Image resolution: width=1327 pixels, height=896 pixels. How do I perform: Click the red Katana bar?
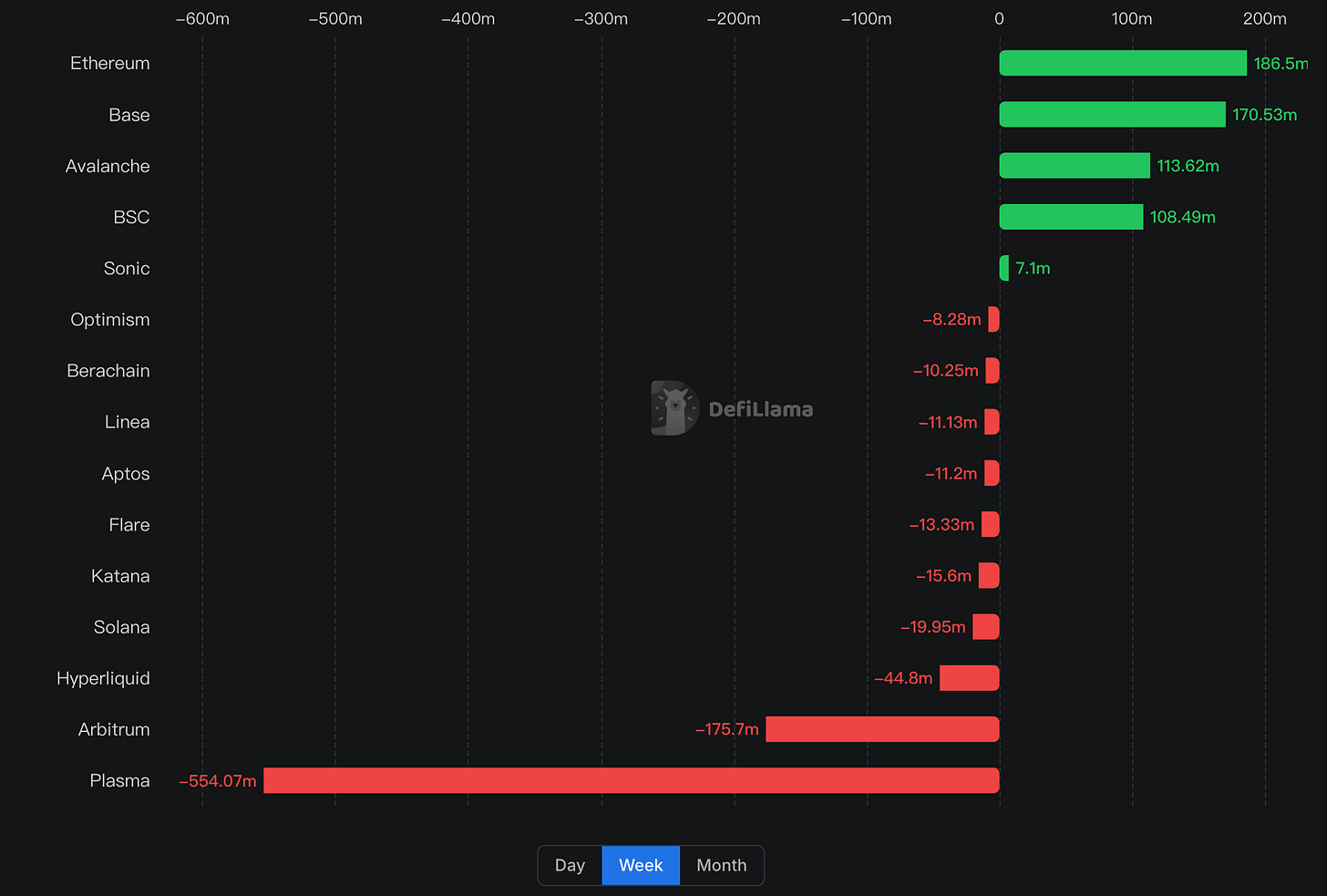[989, 575]
